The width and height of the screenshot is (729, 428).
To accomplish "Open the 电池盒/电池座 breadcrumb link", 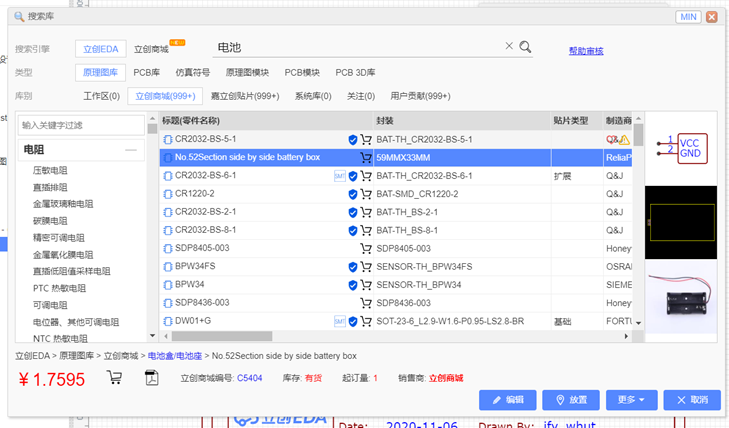I will coord(175,356).
